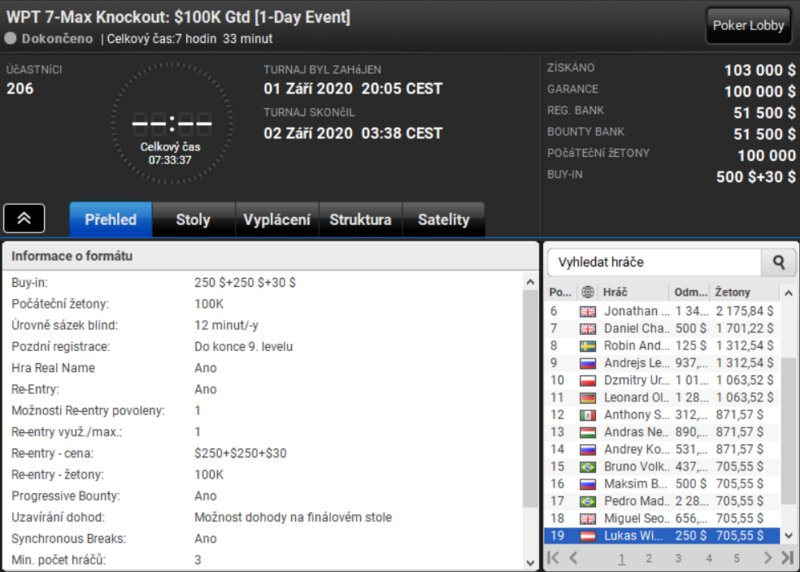800x572 pixels.
Task: Sort by the Po... position column header
Action: tap(561, 292)
